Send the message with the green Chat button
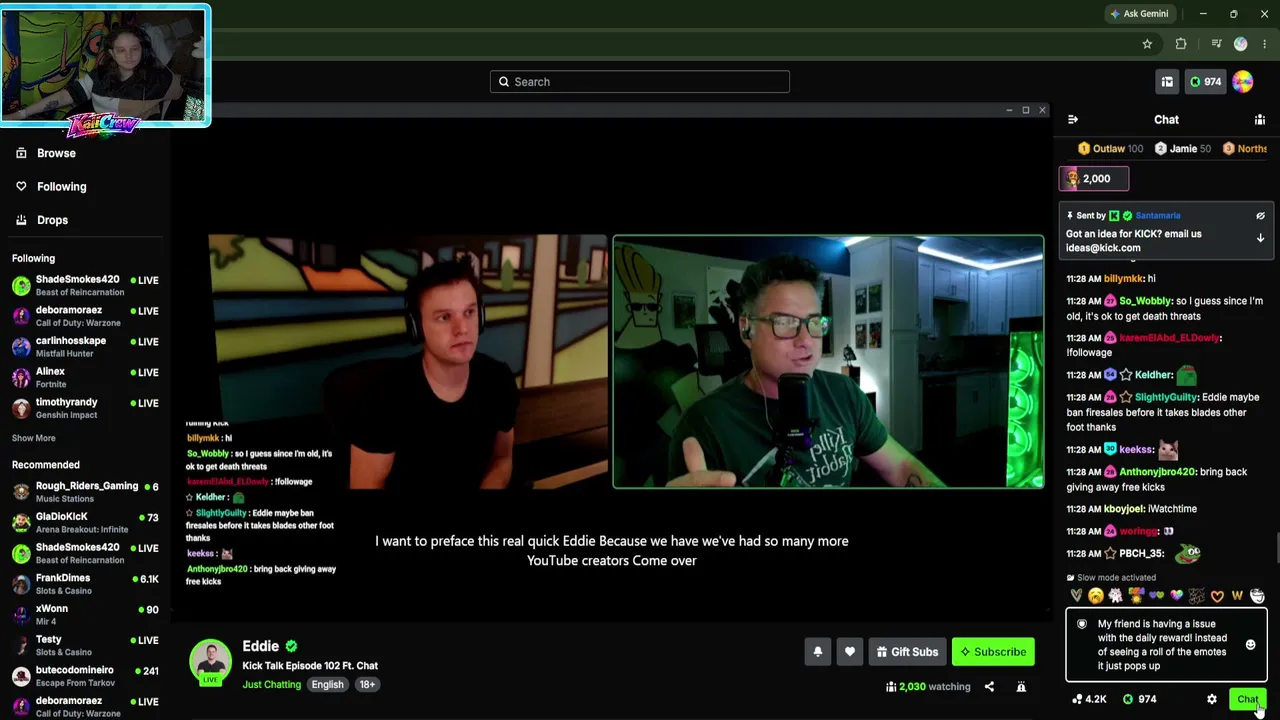 coord(1247,699)
